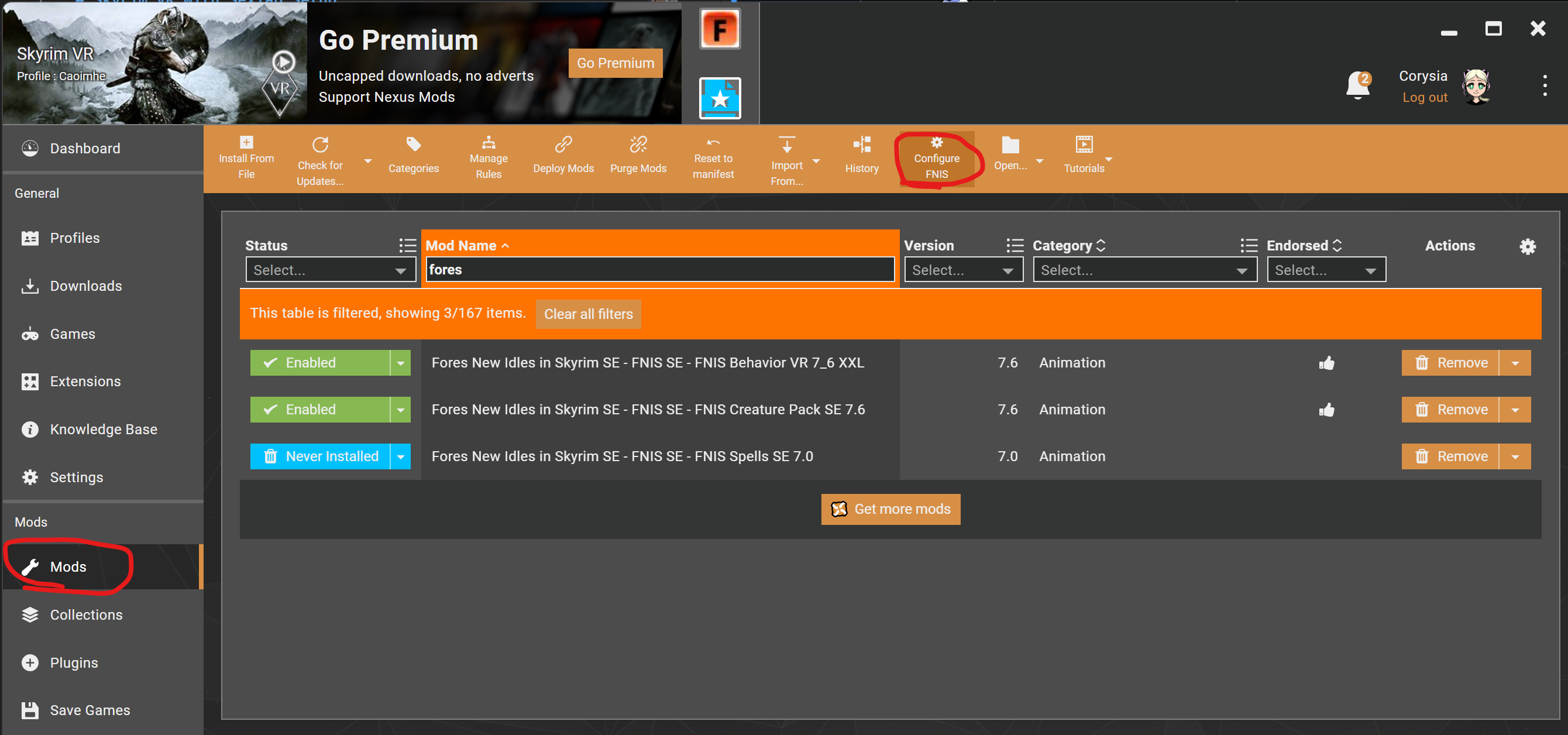Expand Check for Updates dropdown arrow

[367, 162]
